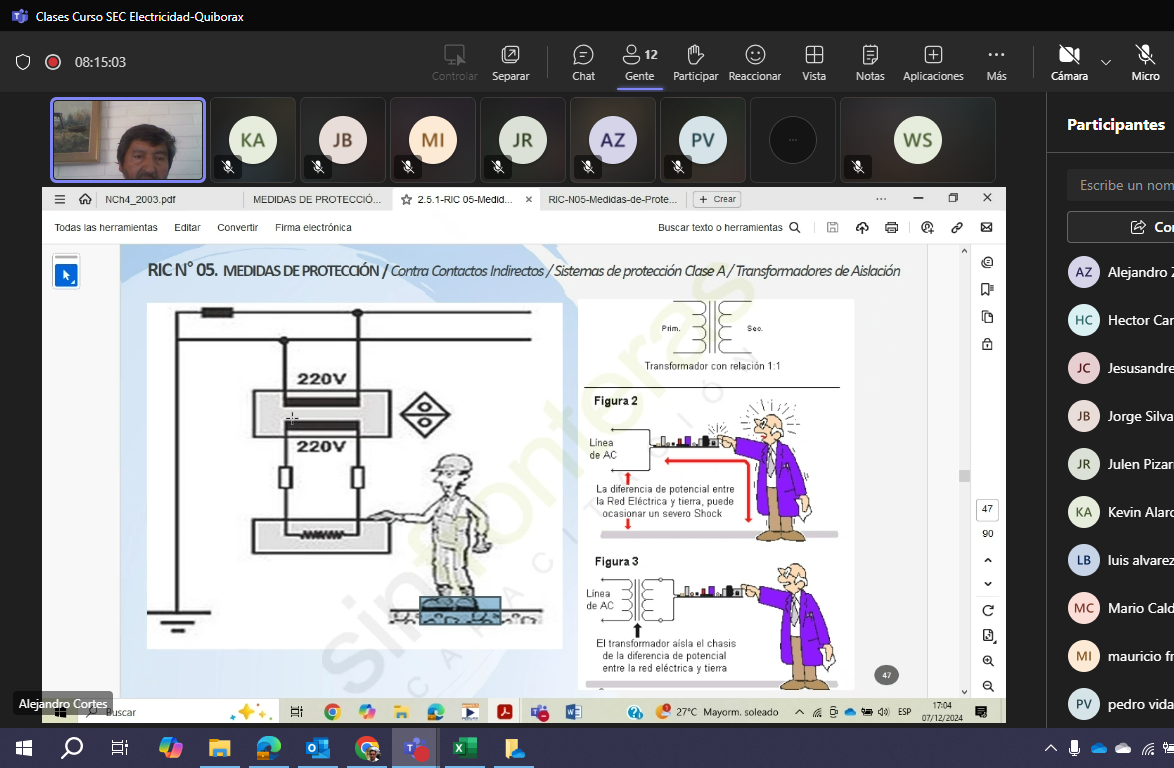Open the Gente participants panel
Image resolution: width=1174 pixels, height=768 pixels.
tap(639, 62)
